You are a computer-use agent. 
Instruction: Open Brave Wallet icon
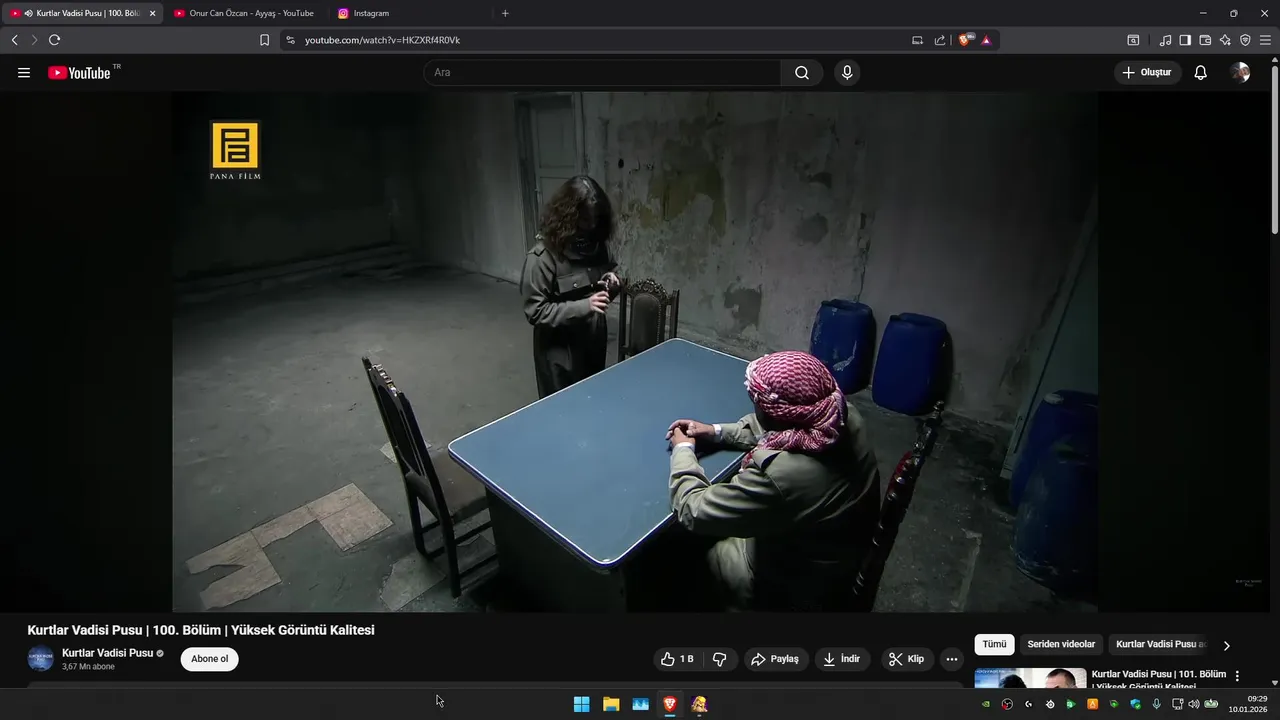pos(1205,40)
